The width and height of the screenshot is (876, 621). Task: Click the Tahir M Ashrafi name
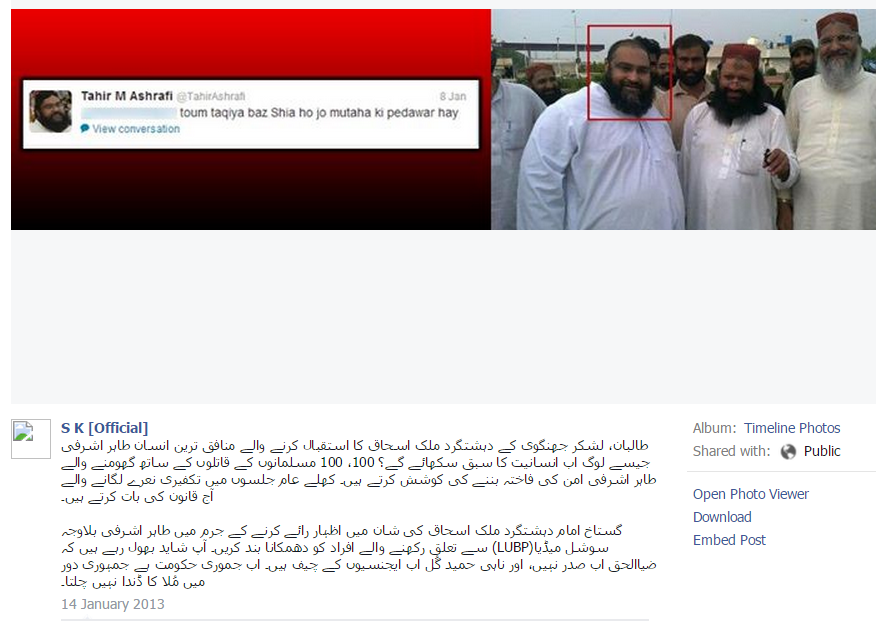click(x=127, y=96)
